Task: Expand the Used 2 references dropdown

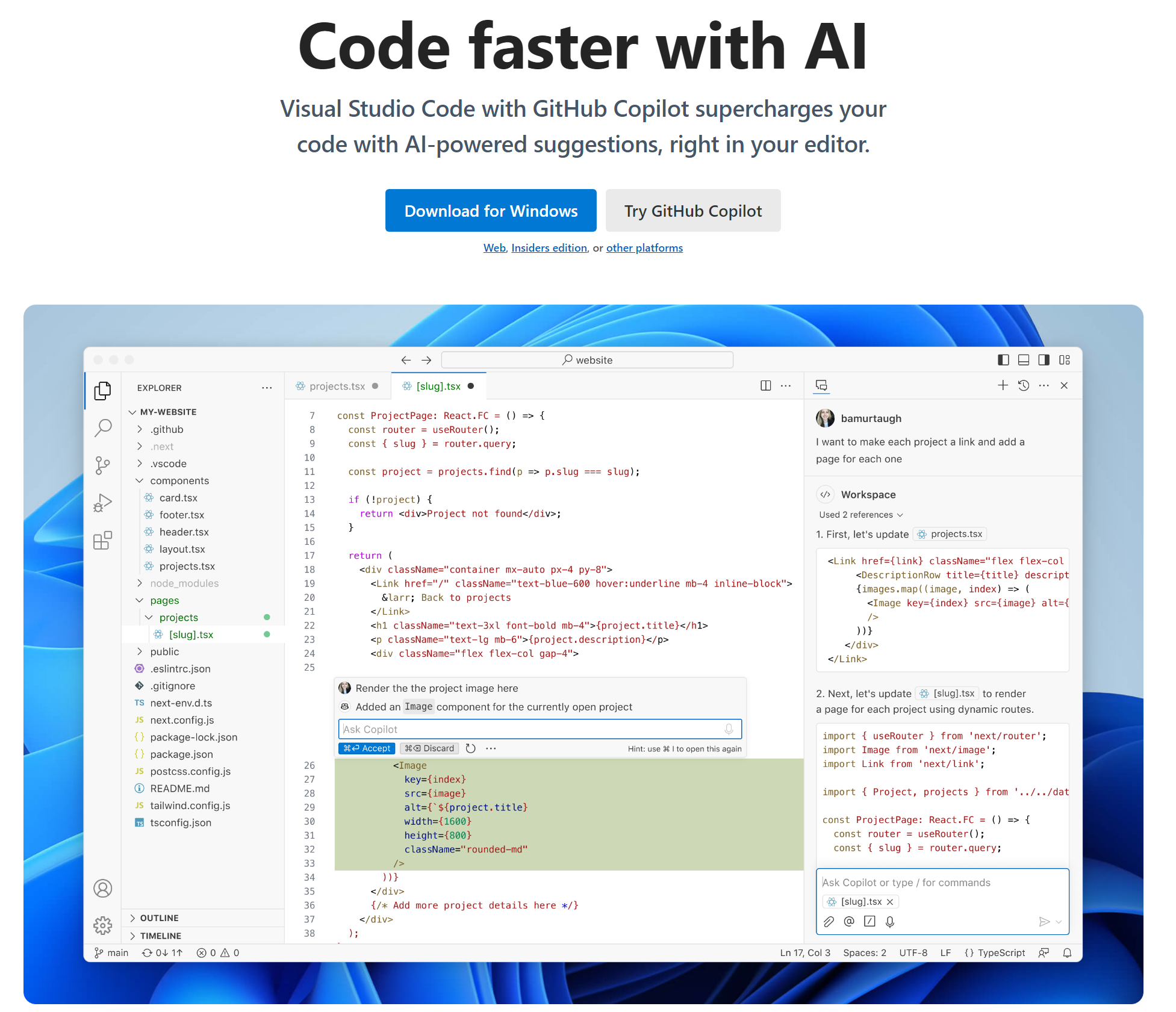Action: tap(860, 515)
